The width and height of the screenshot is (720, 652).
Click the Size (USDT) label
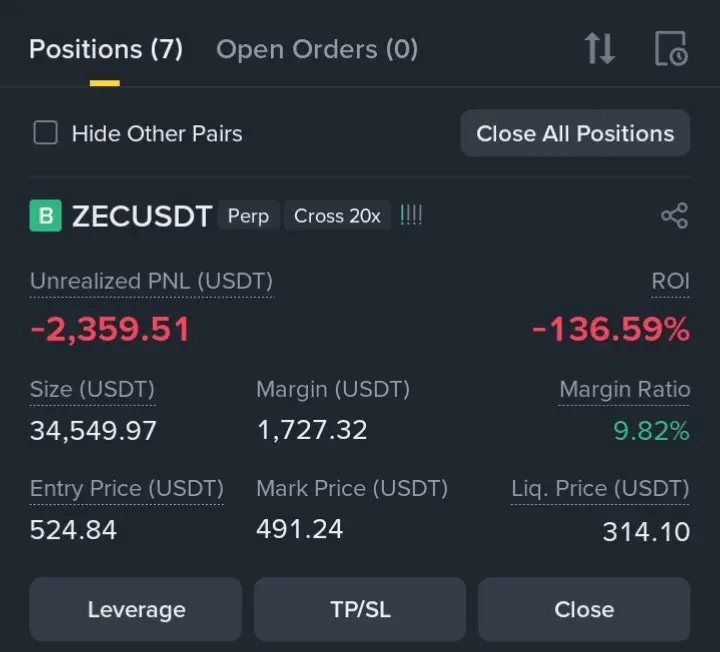tap(92, 389)
